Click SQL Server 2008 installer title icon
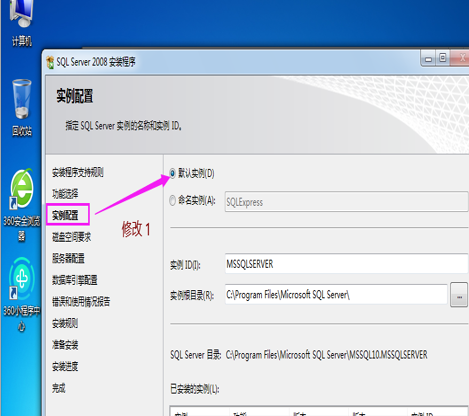Screen dimensions: 469x416 50,62
